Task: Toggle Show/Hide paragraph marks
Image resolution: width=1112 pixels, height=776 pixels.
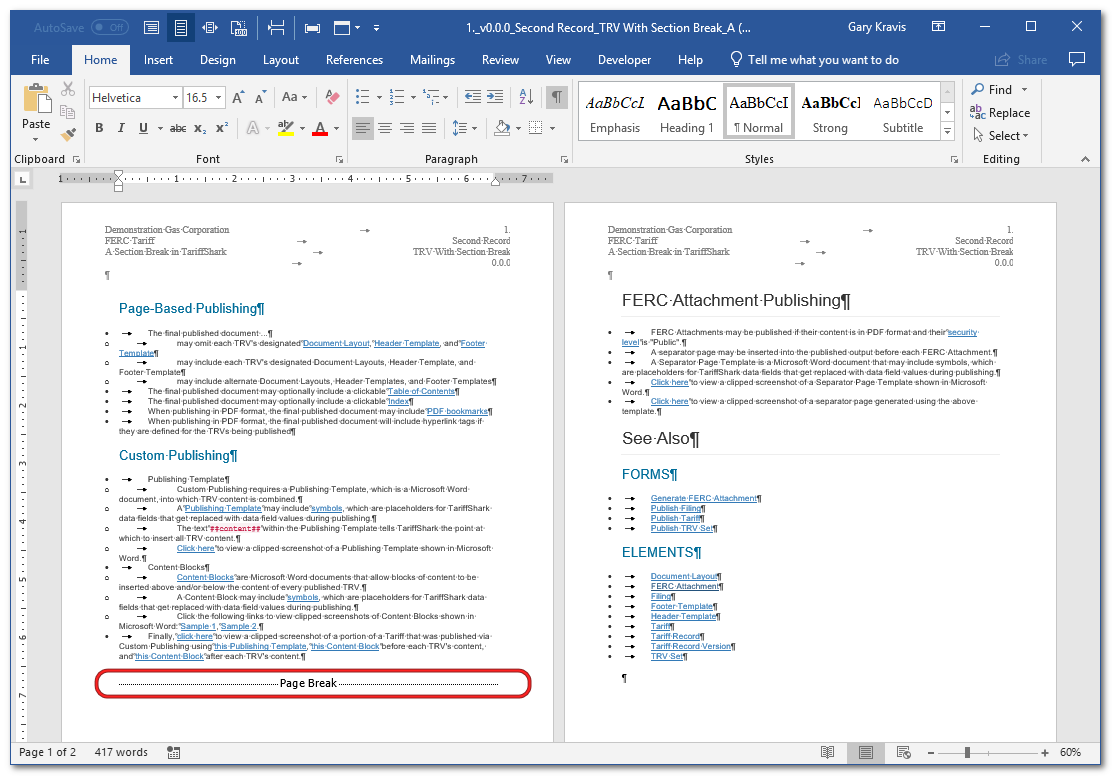Action: point(557,97)
